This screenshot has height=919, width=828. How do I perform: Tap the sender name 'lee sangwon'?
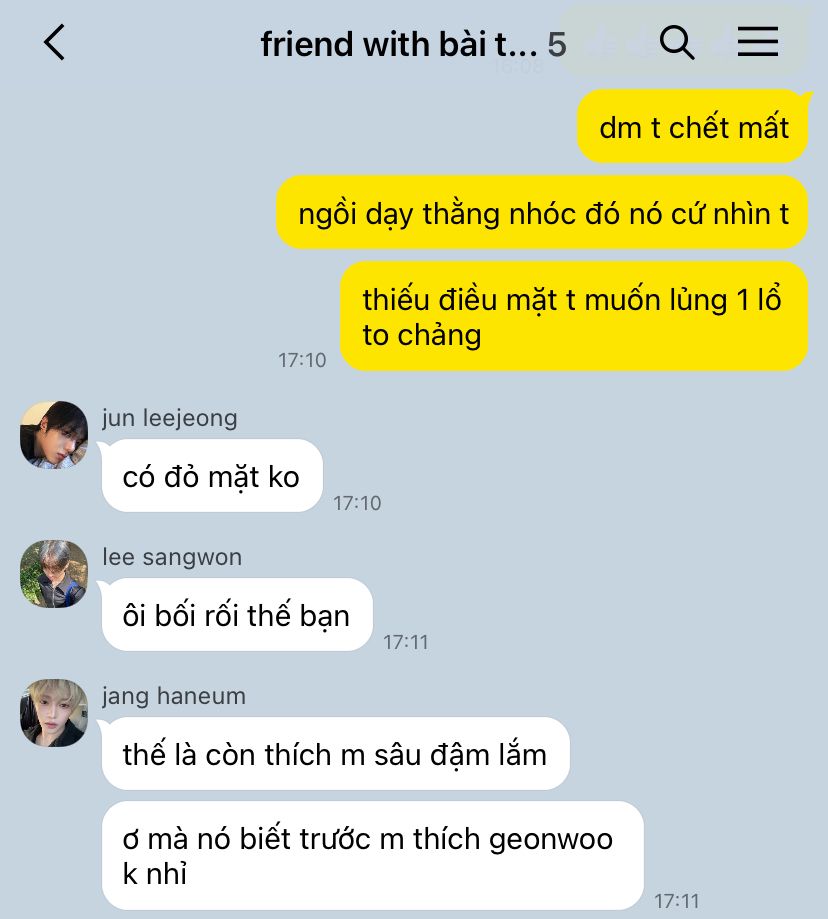coord(172,557)
